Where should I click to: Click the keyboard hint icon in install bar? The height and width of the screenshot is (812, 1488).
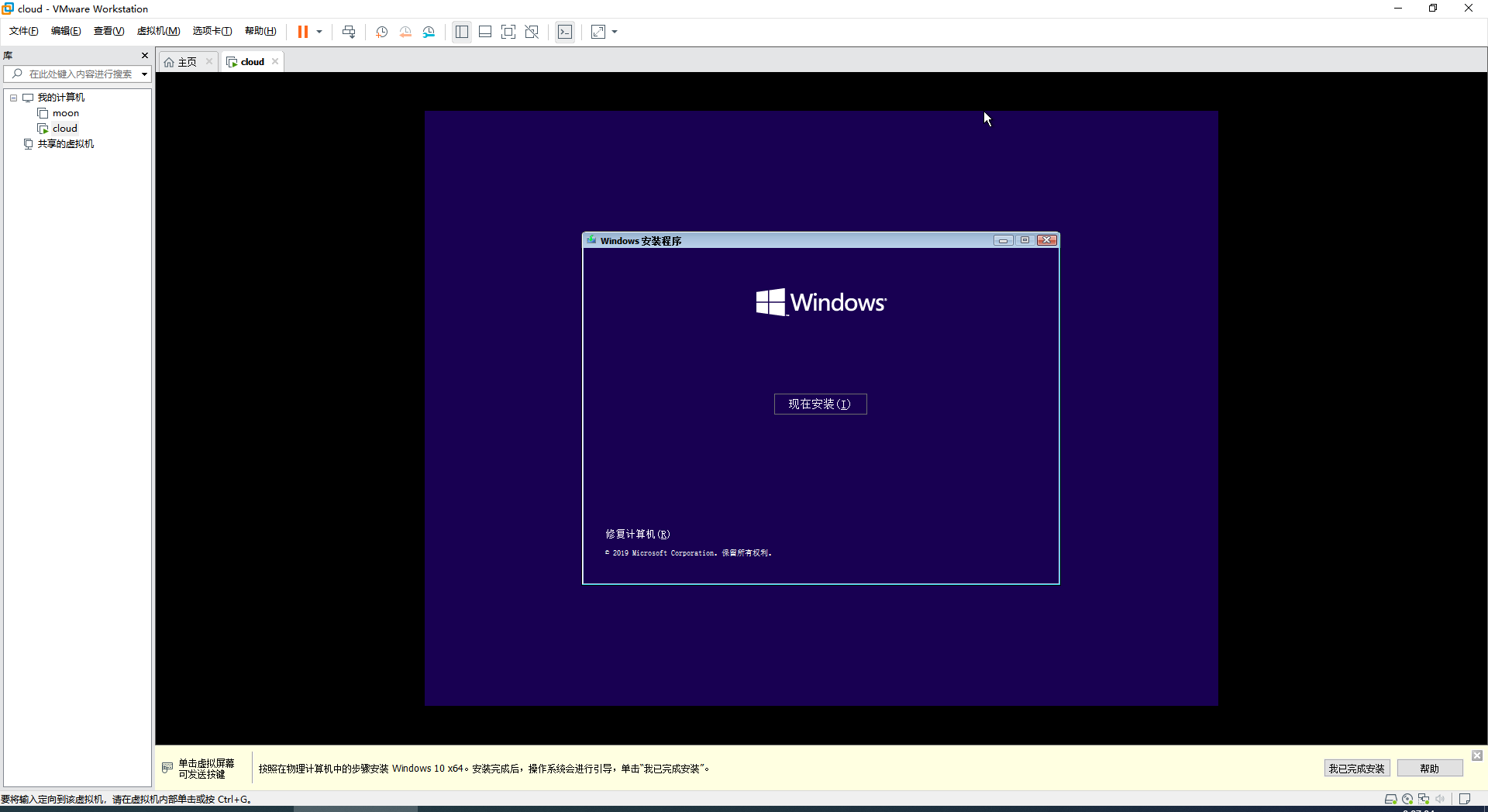[x=167, y=768]
